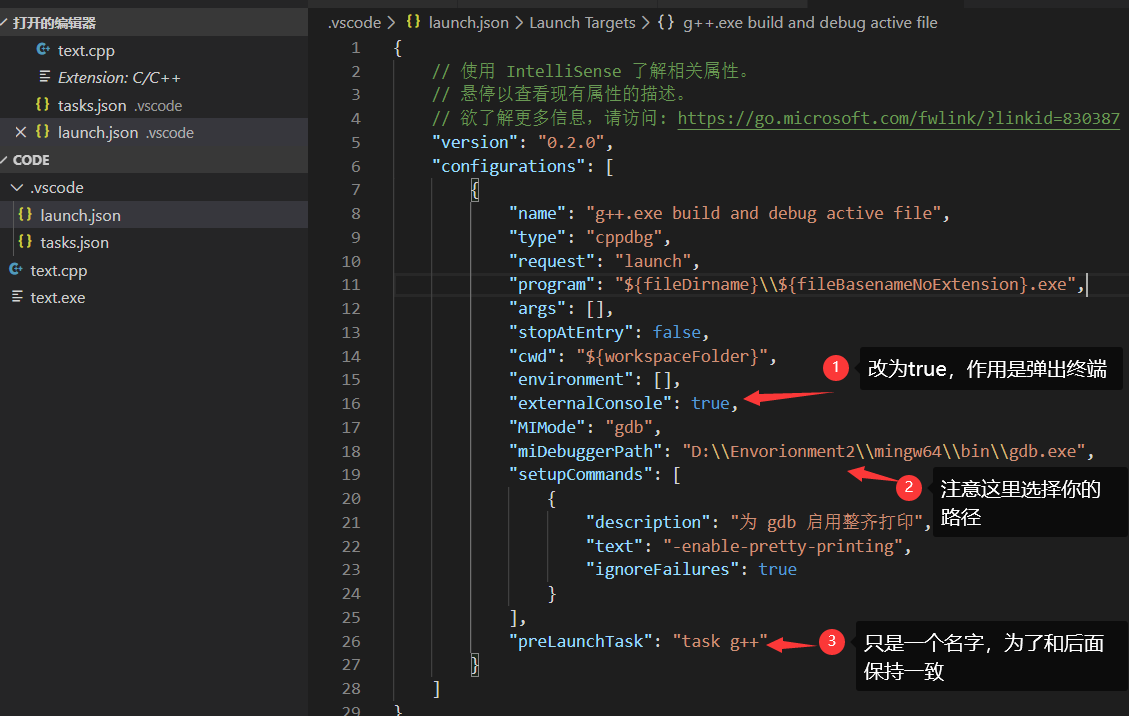The height and width of the screenshot is (716, 1129).
Task: Click the C++ file icon beside open-editor text.cpp
Action: [x=43, y=50]
